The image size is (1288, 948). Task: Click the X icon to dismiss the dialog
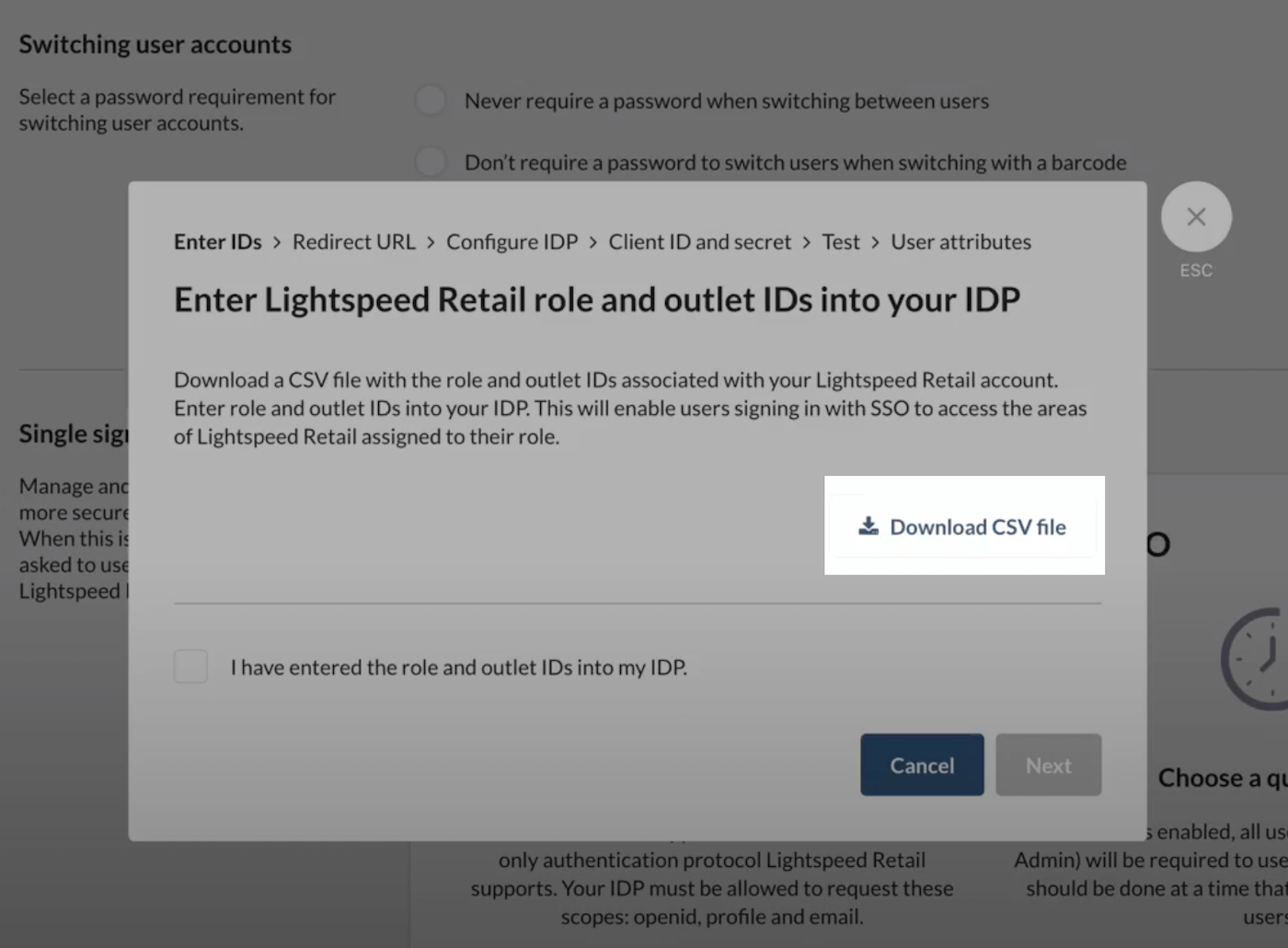coord(1196,216)
